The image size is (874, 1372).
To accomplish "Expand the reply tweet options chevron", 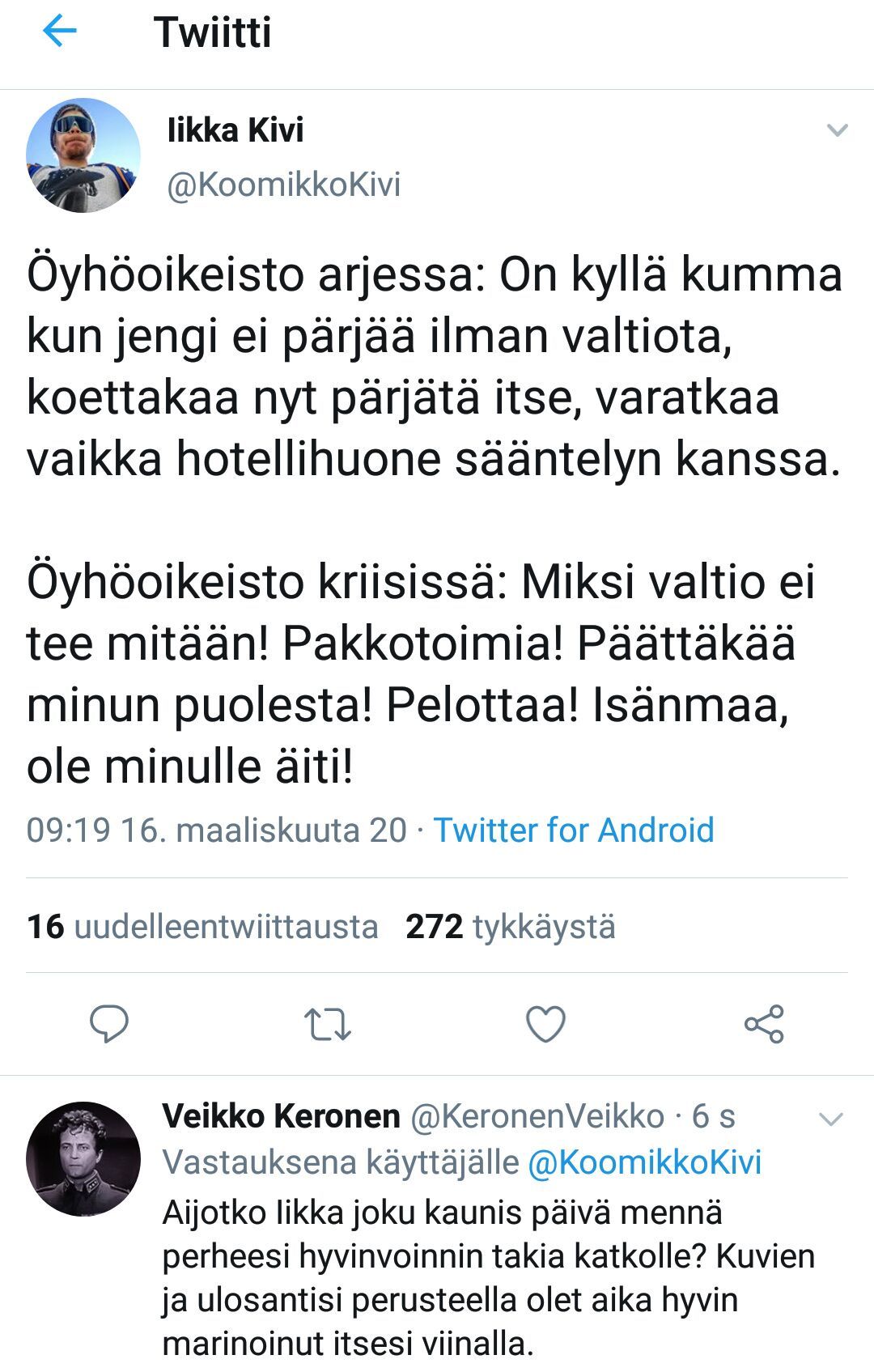I will 831,1119.
